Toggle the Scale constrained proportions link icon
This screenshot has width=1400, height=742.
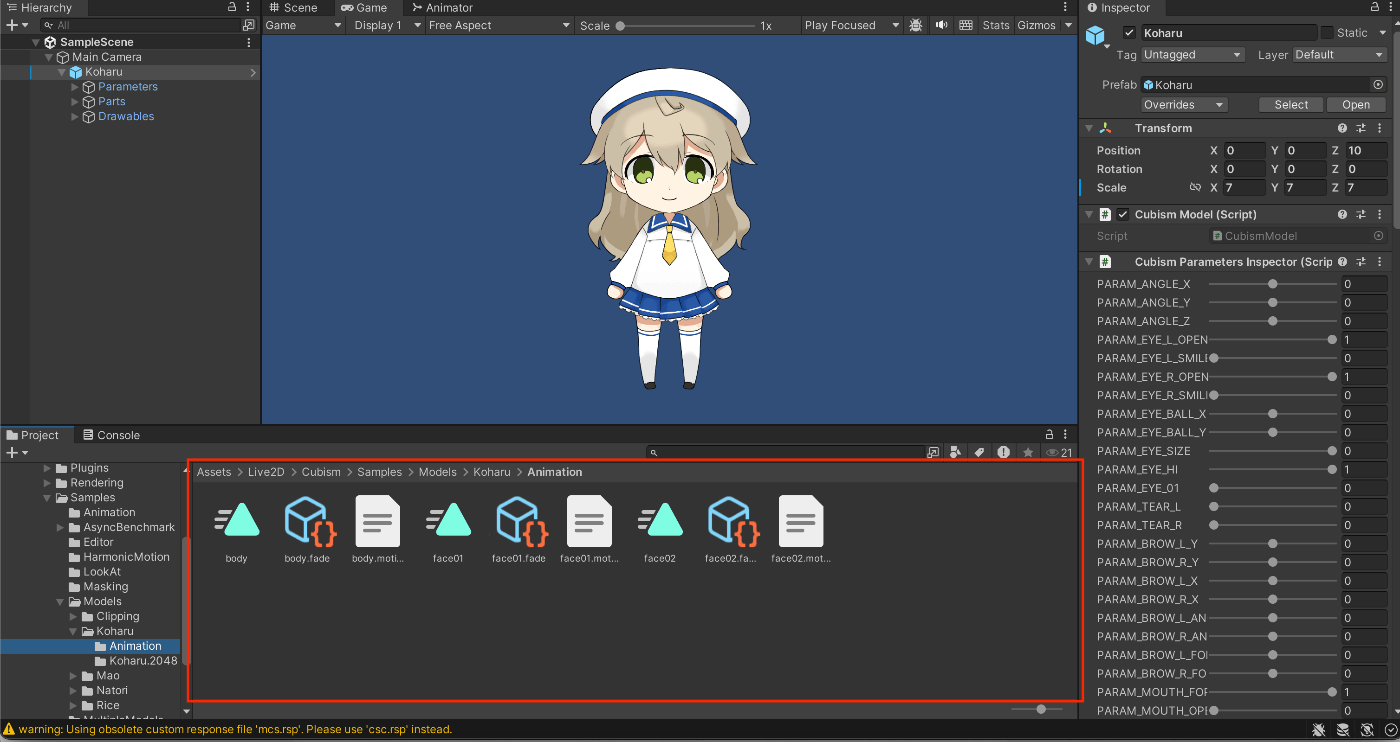(x=1195, y=187)
